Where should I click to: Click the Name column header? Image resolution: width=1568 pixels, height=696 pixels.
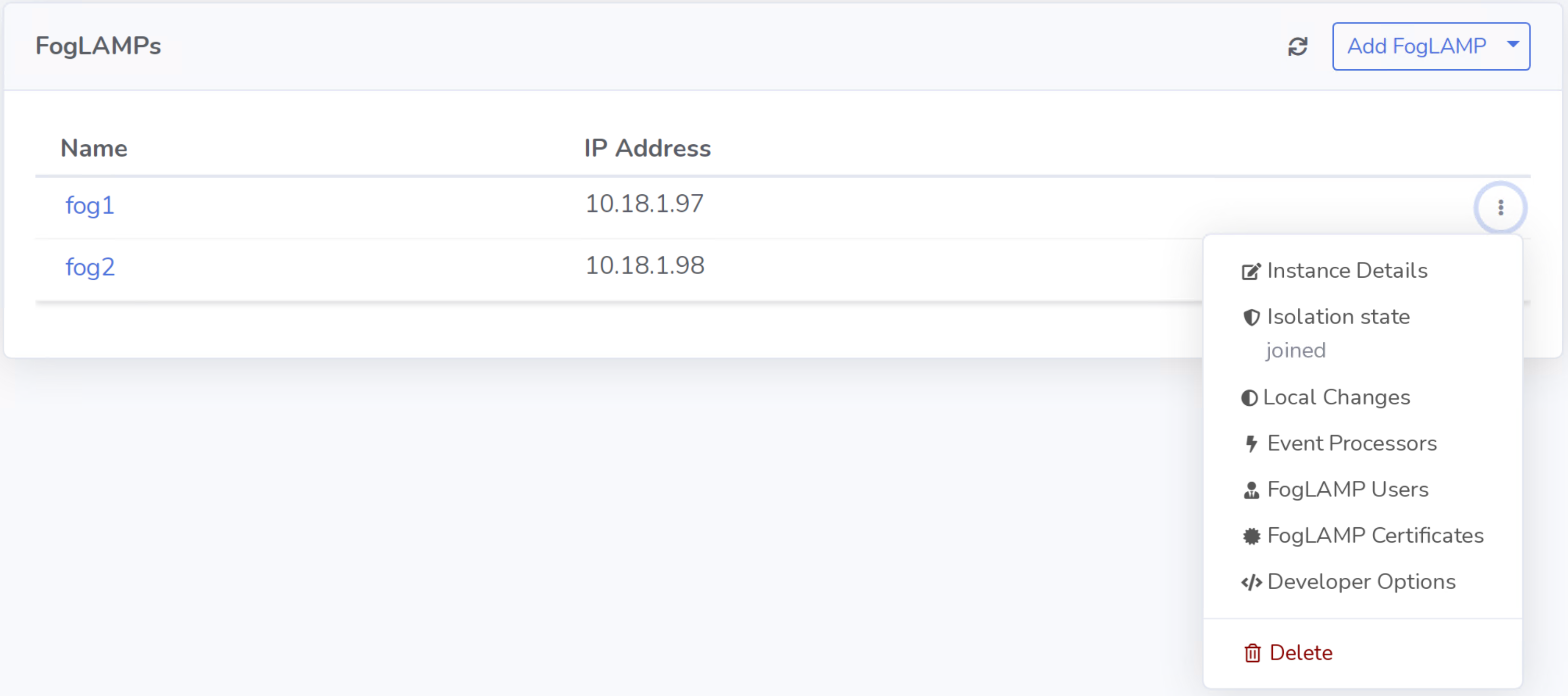94,148
